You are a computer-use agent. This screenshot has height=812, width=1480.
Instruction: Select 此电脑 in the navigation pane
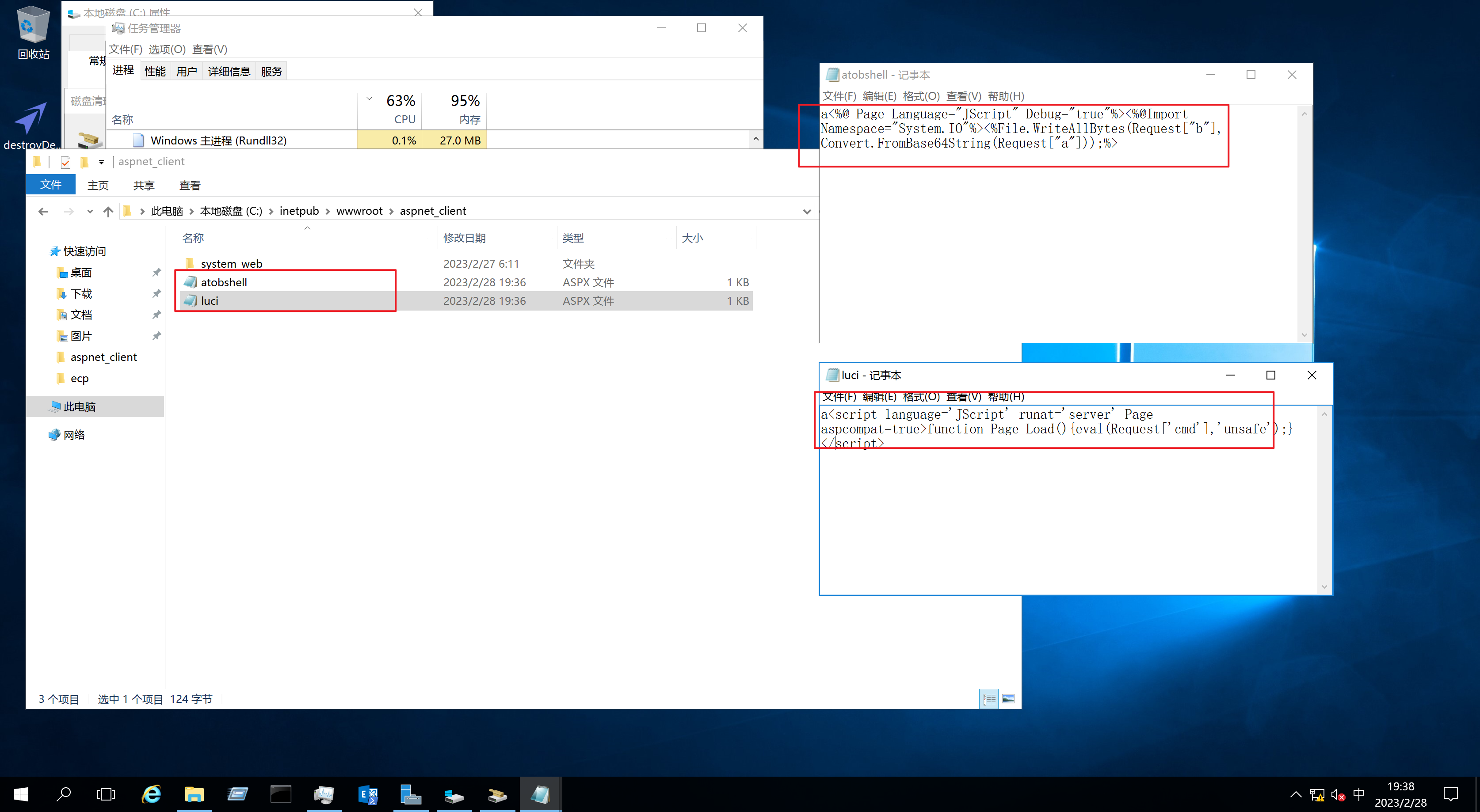click(x=79, y=406)
